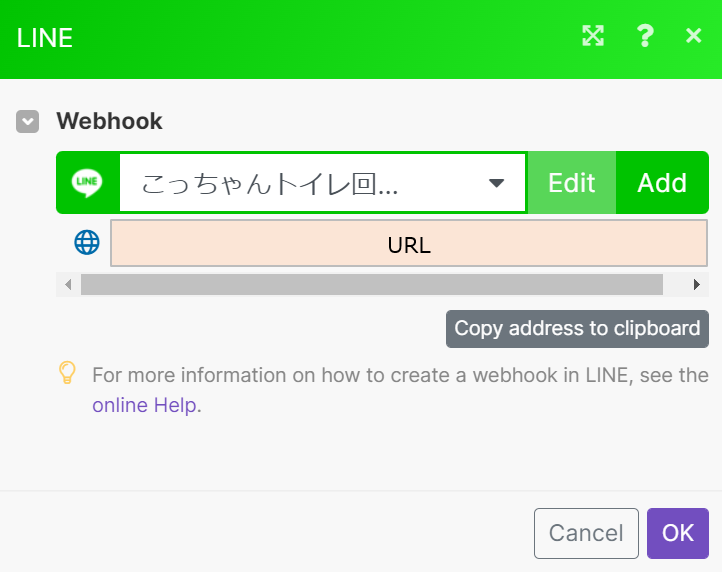Viewport: 722px width, 572px height.
Task: Click the fullscreen expand arrows icon
Action: coord(593,36)
